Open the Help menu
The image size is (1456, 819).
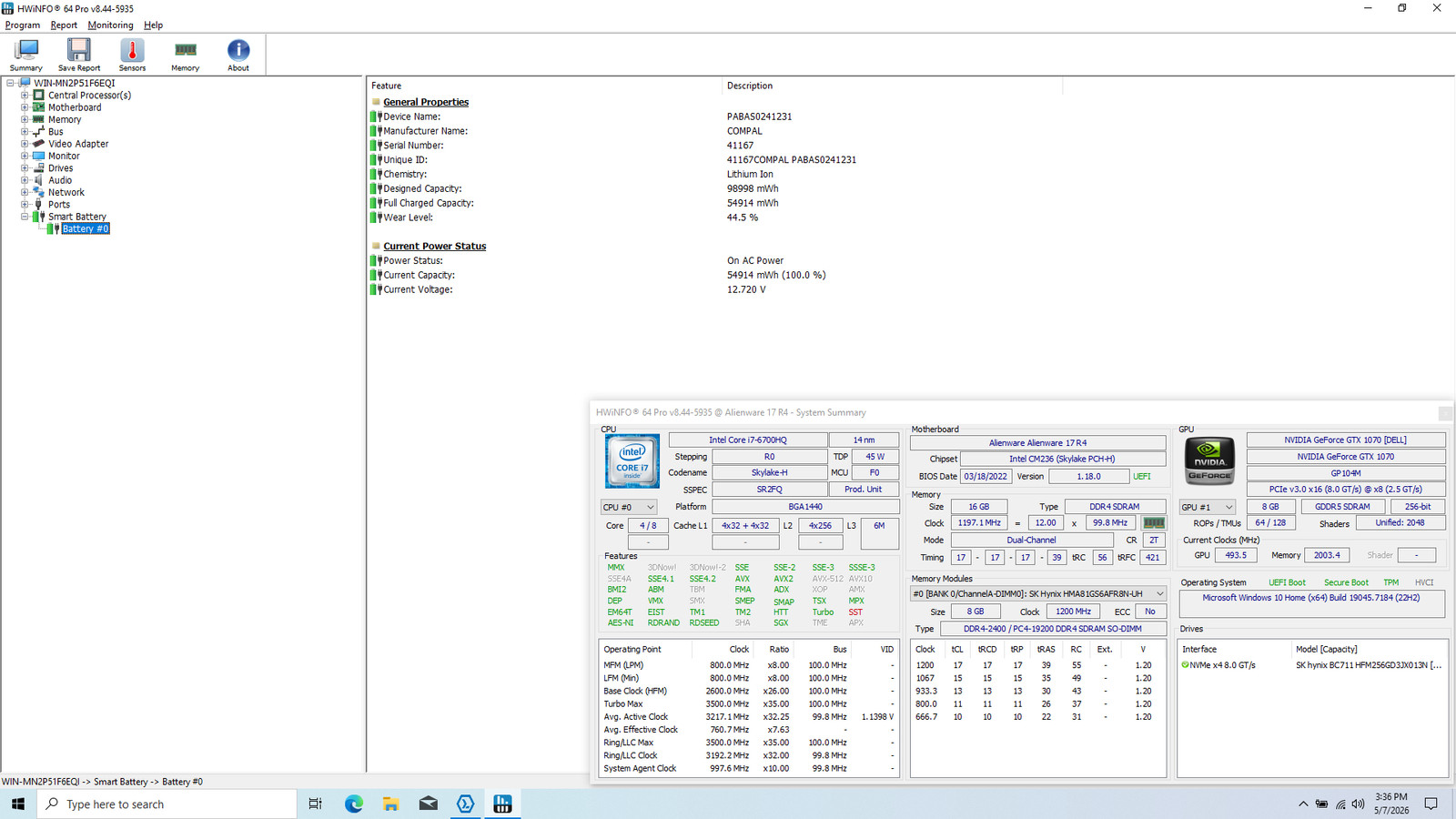(154, 25)
